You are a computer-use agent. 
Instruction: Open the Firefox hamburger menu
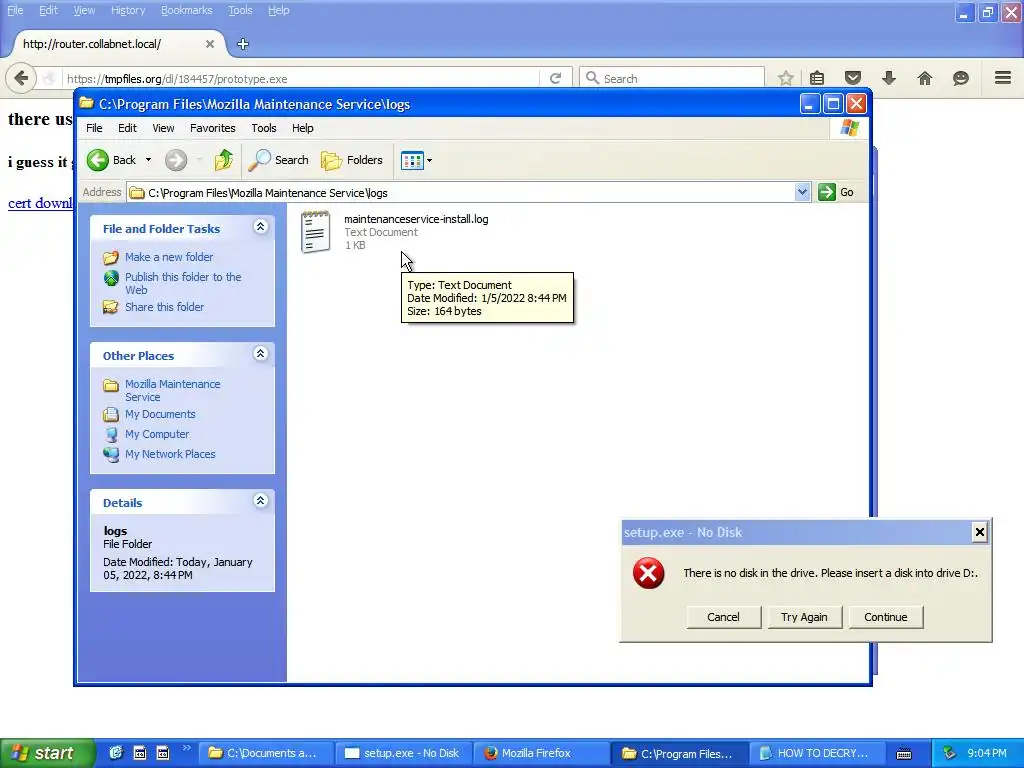[x=1003, y=78]
